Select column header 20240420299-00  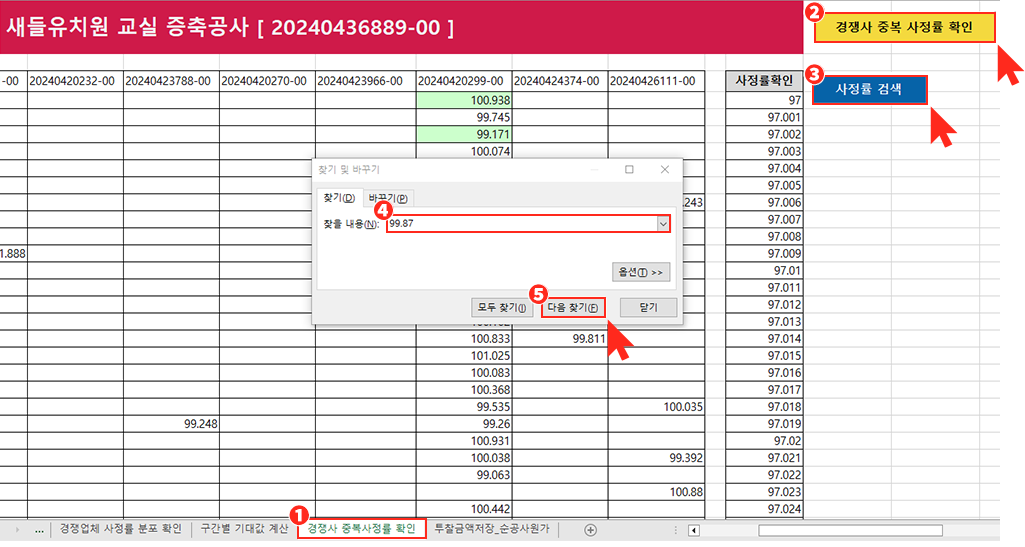(x=464, y=81)
